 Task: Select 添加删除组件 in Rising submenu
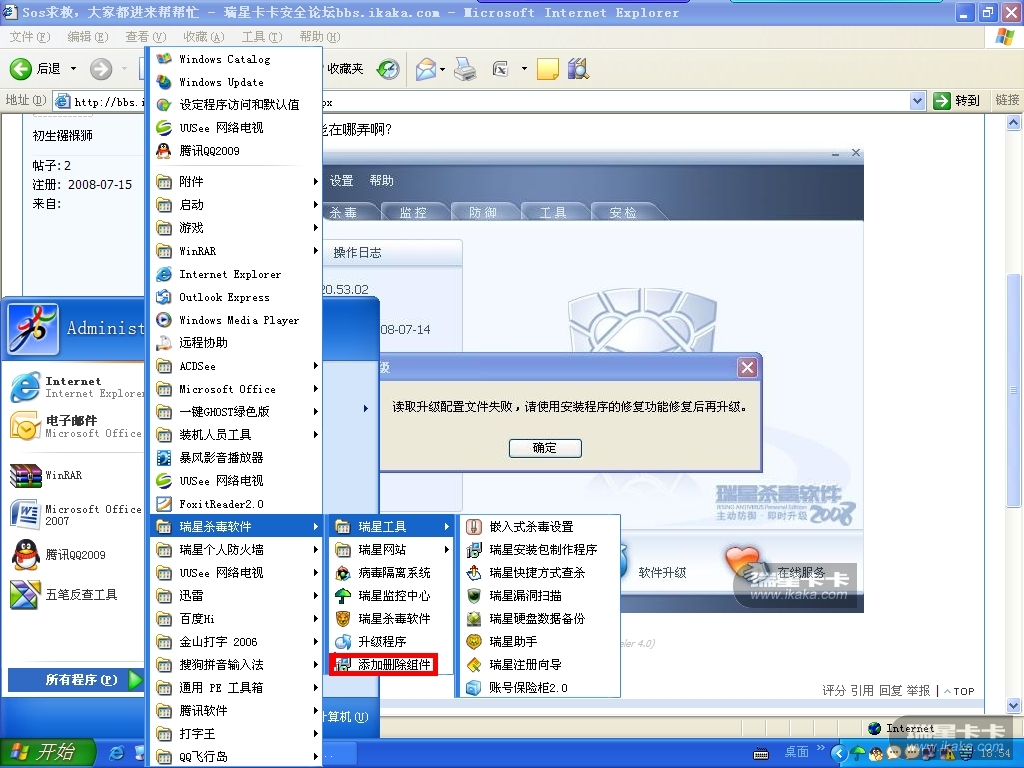click(384, 665)
